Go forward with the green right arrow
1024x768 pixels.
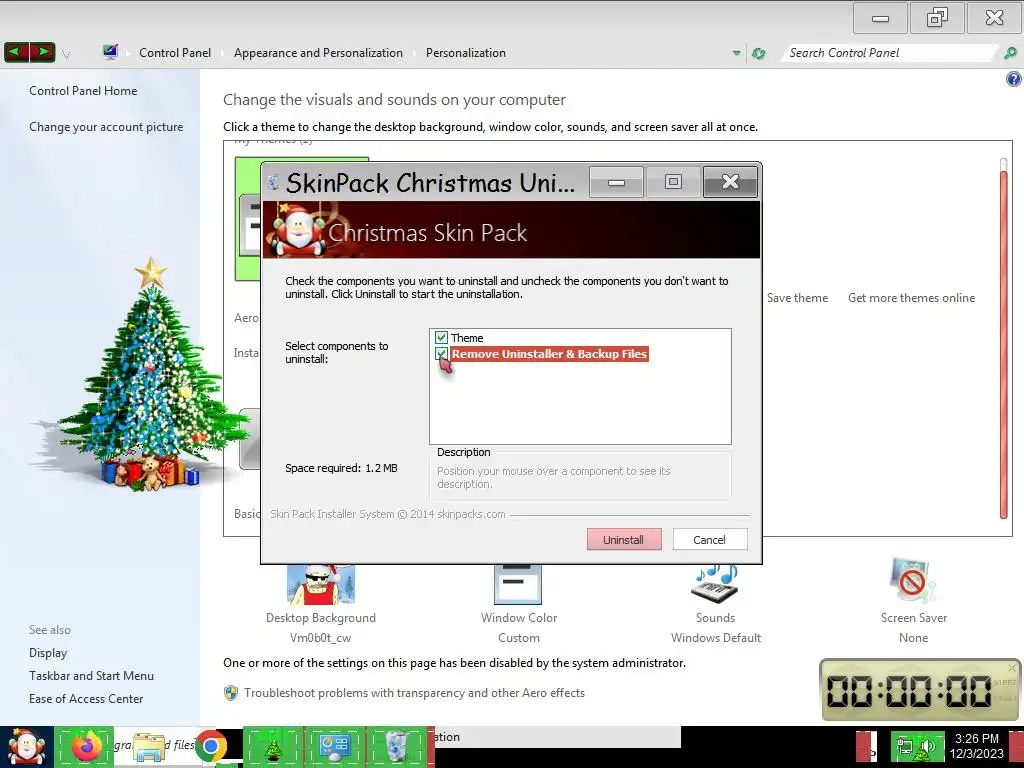click(x=42, y=52)
